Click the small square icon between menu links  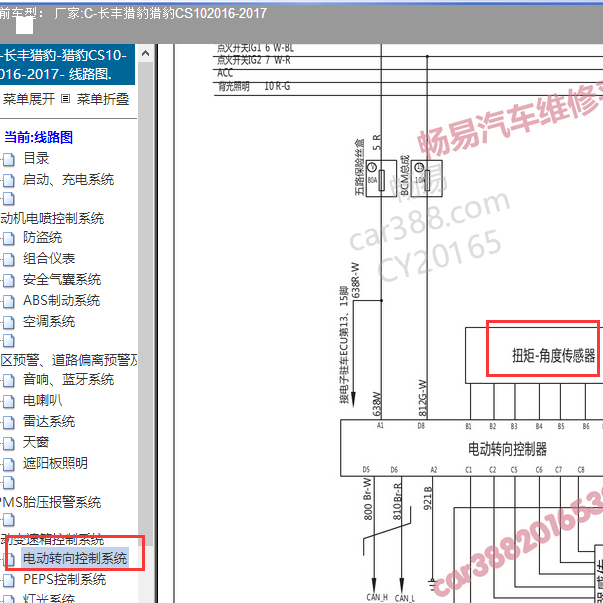point(65,99)
